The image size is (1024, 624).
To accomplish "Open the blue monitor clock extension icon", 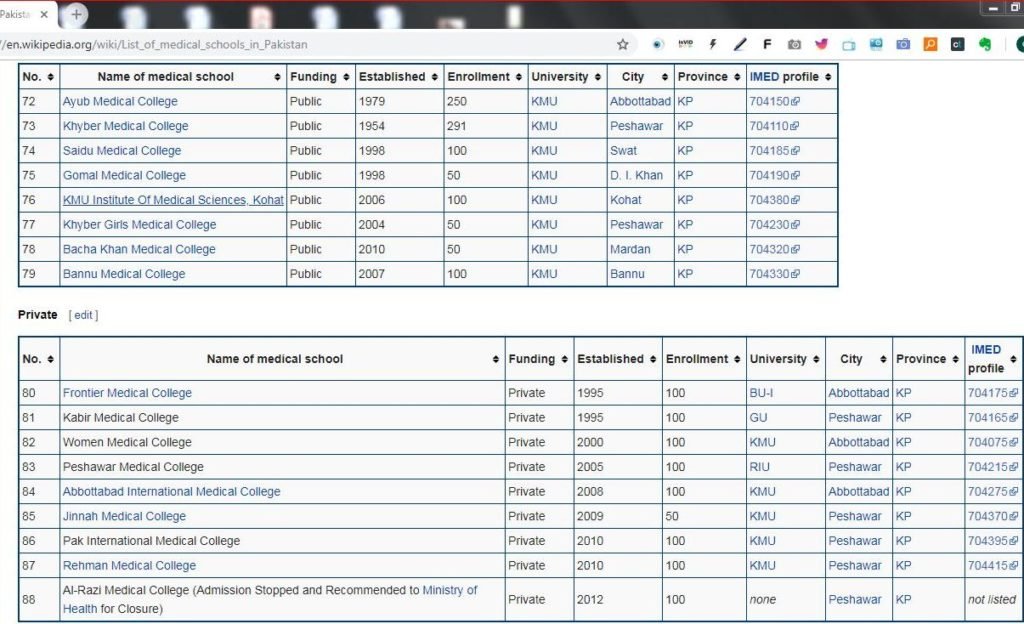I will (876, 44).
